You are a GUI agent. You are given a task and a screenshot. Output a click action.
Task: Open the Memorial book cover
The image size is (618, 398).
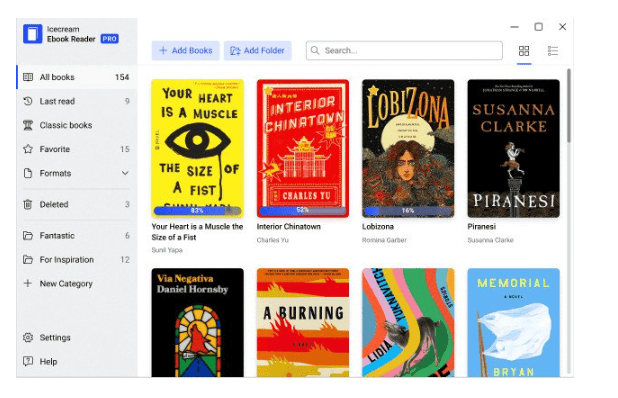[513, 322]
